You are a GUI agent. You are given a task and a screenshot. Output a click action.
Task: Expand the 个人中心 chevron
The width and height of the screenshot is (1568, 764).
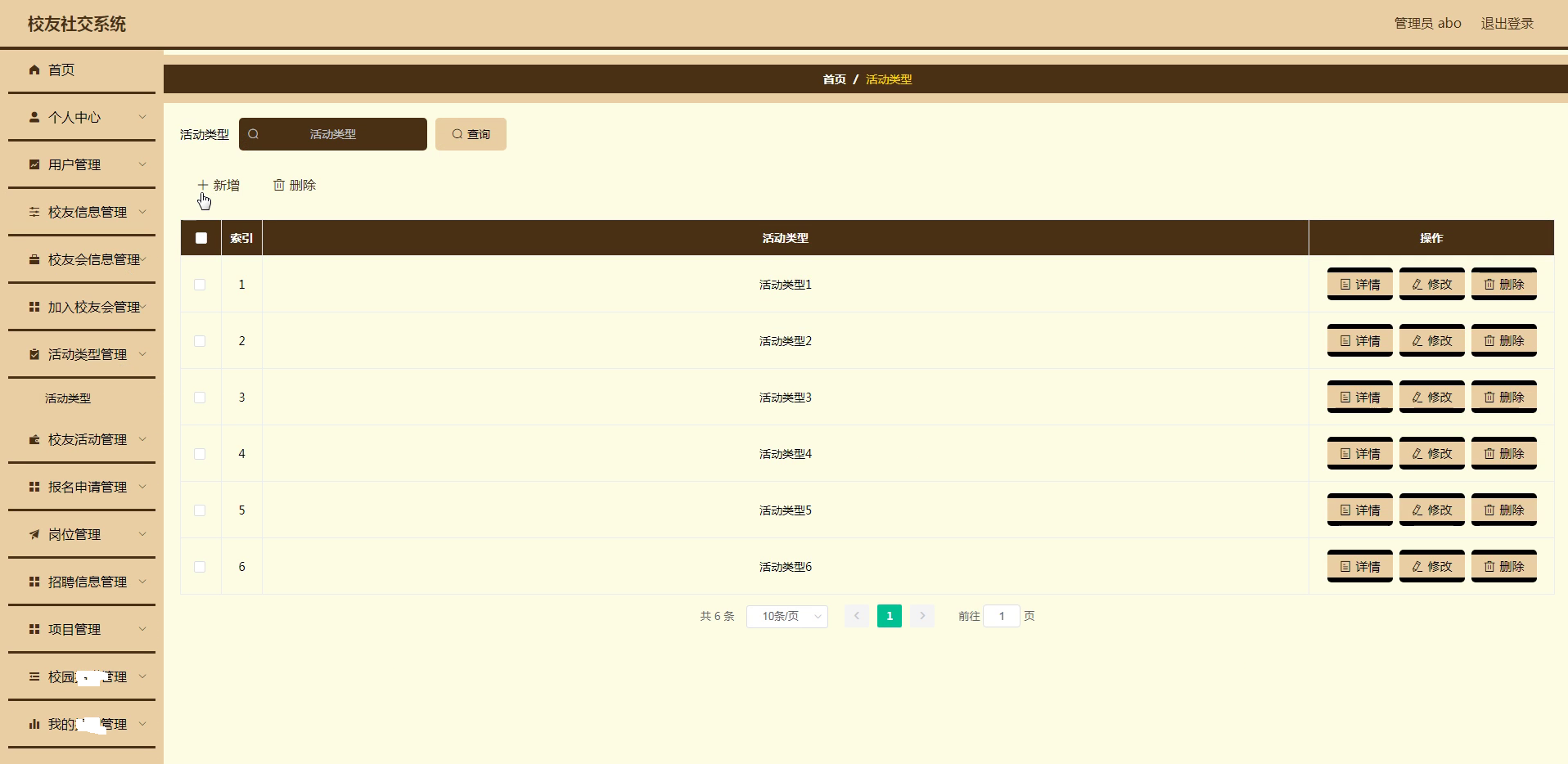[x=142, y=118]
